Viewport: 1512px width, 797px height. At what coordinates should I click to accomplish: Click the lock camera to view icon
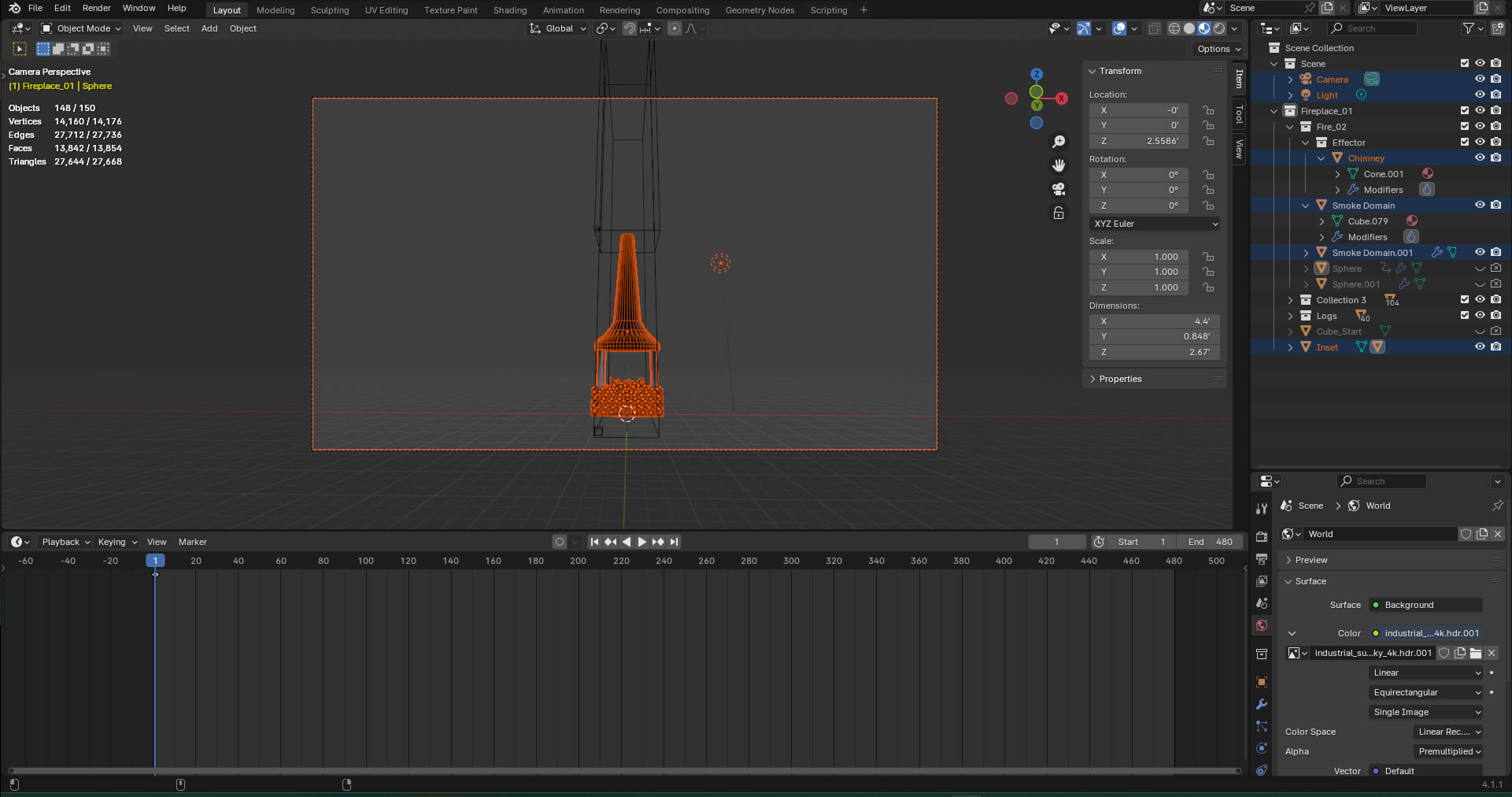pyautogui.click(x=1059, y=213)
